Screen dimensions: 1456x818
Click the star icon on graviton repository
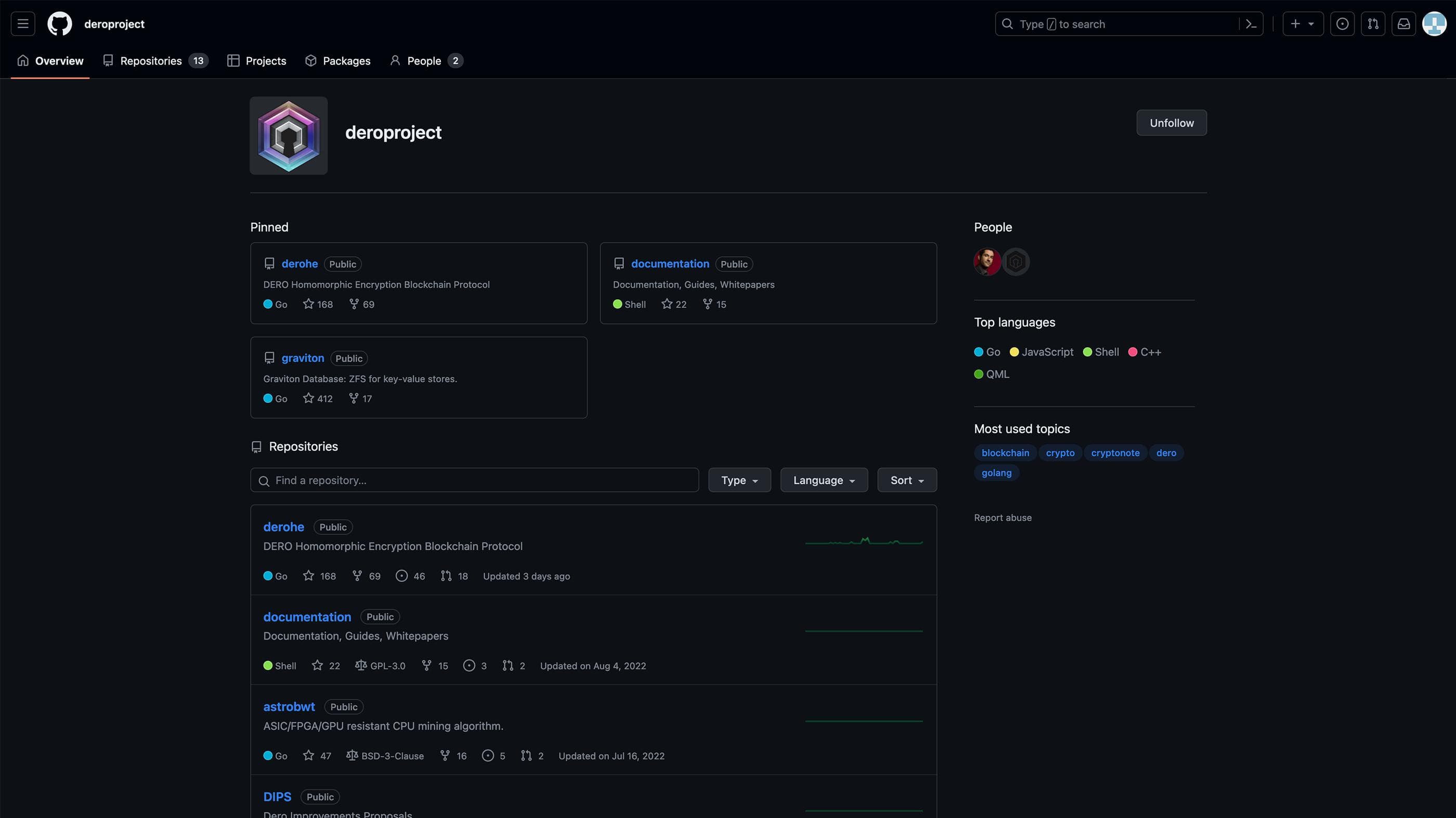(x=307, y=399)
